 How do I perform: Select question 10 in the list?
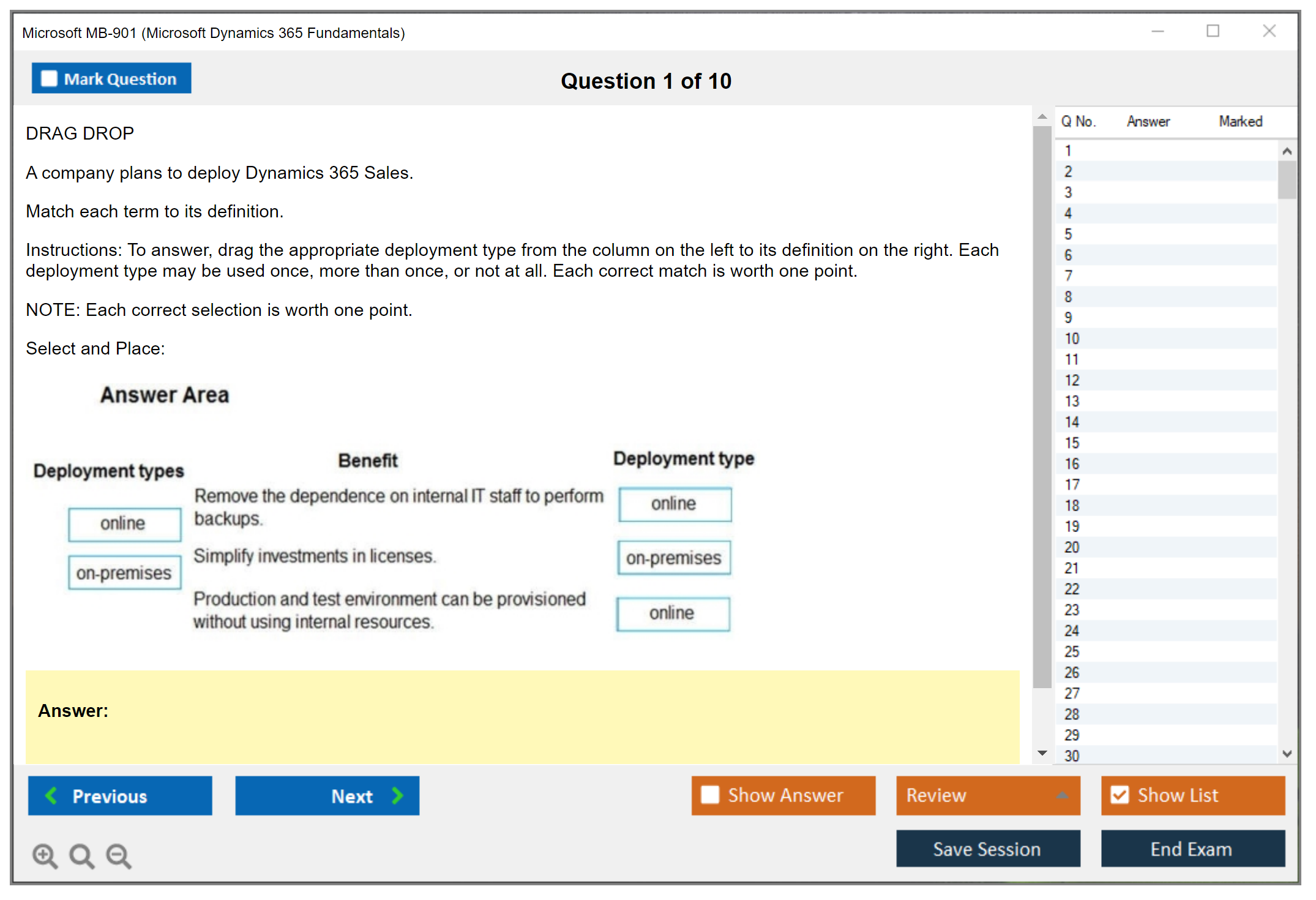(1072, 339)
